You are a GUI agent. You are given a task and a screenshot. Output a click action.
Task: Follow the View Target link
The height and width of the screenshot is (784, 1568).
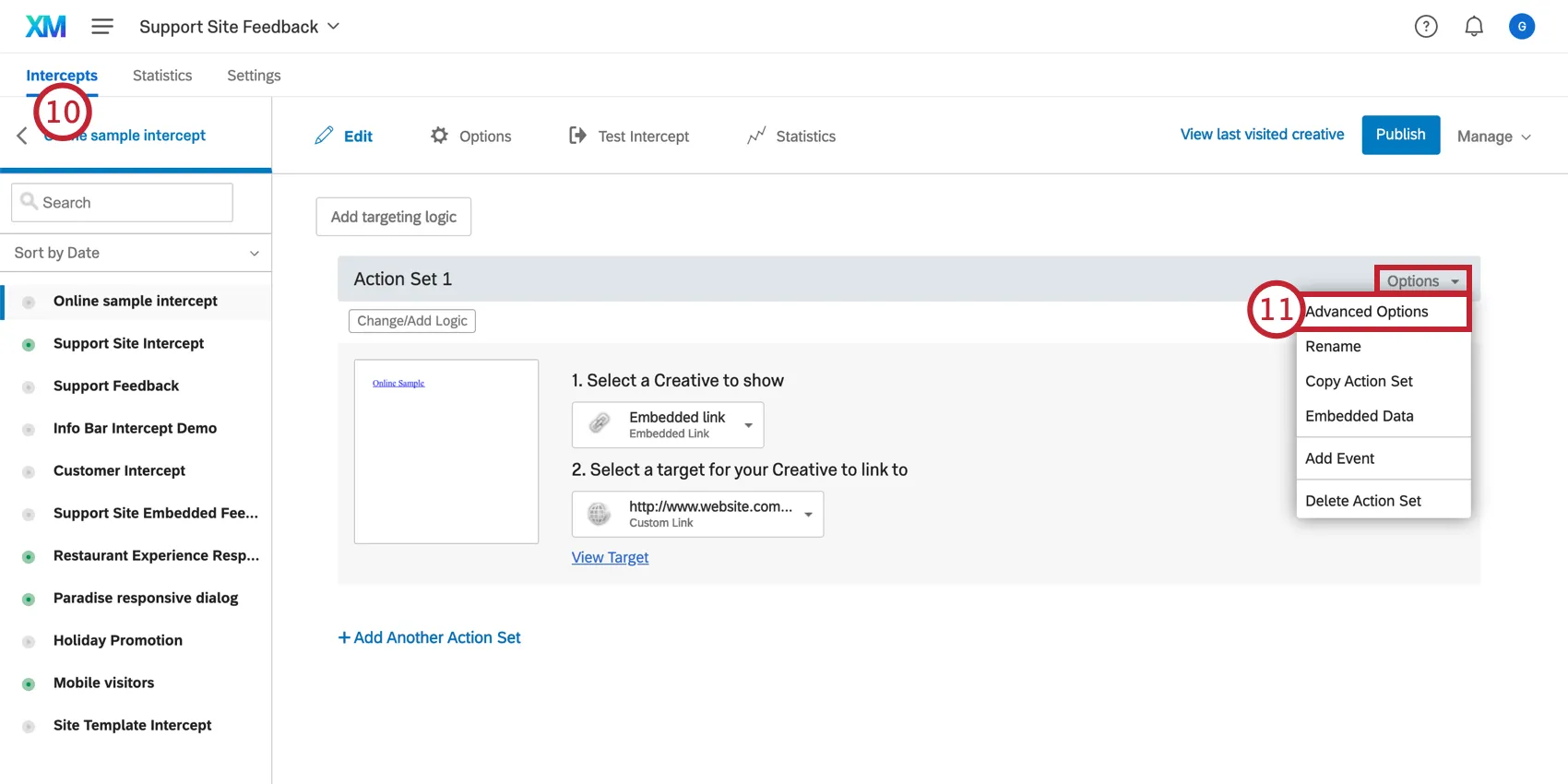pos(610,557)
